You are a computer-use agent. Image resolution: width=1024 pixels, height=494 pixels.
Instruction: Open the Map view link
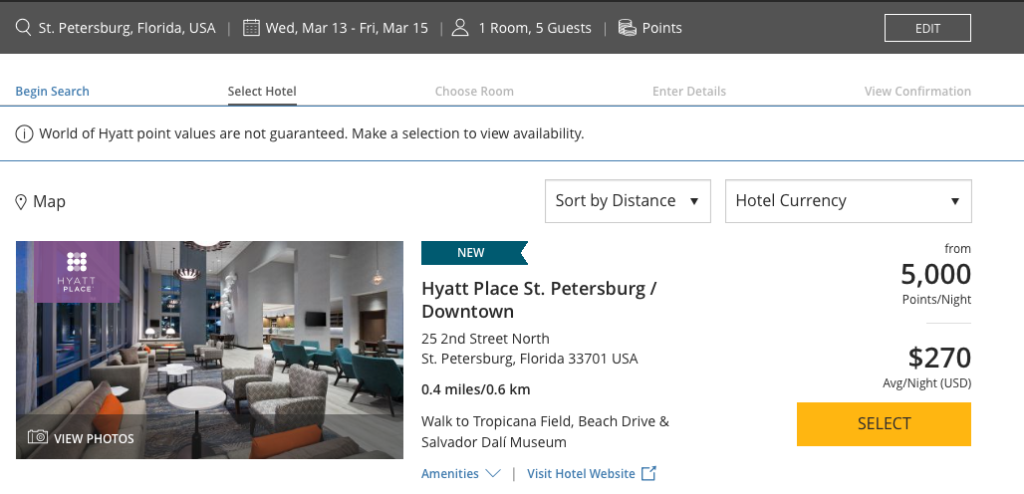[40, 202]
